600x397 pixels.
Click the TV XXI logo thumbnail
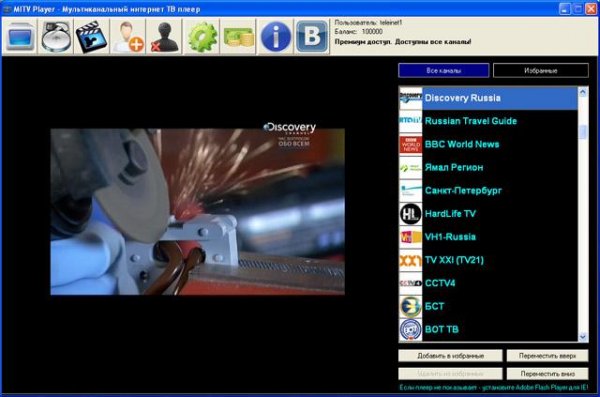point(411,260)
